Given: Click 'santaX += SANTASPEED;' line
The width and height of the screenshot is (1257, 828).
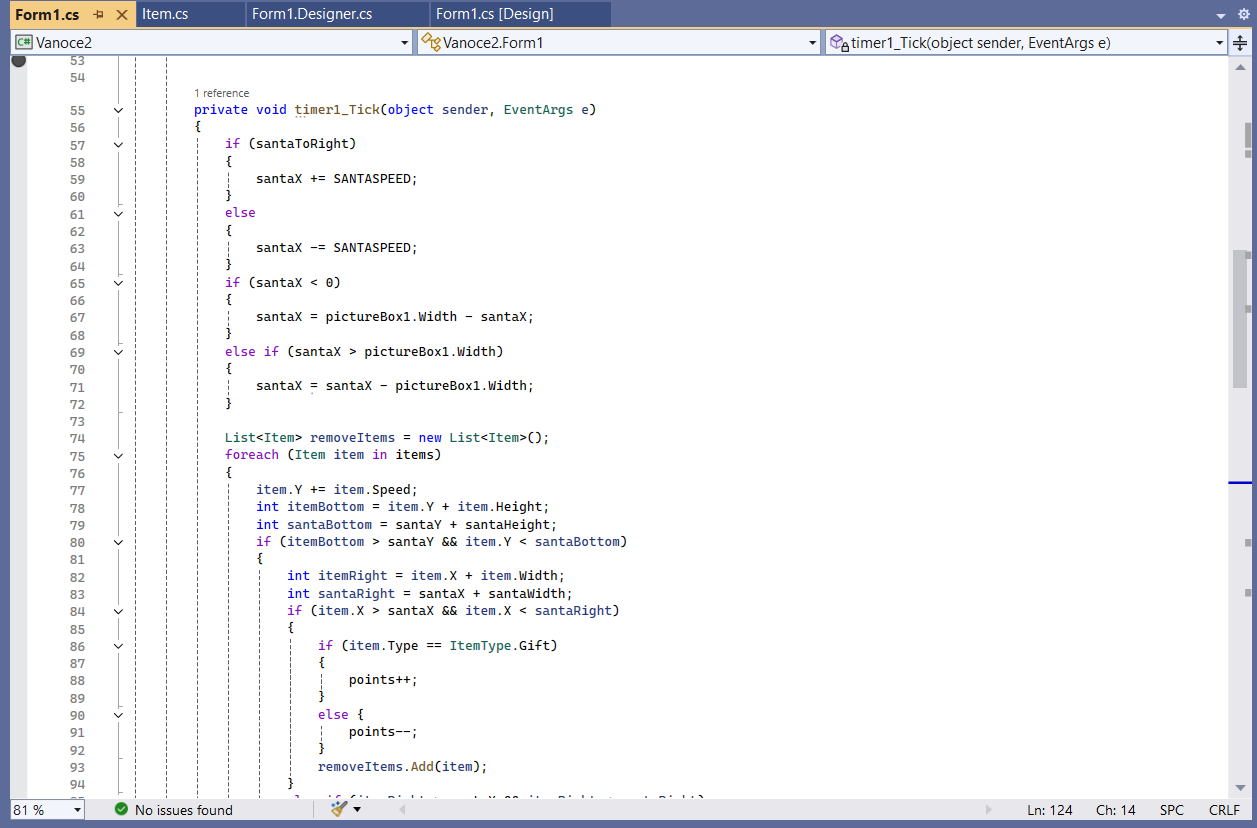Looking at the screenshot, I should tap(337, 179).
